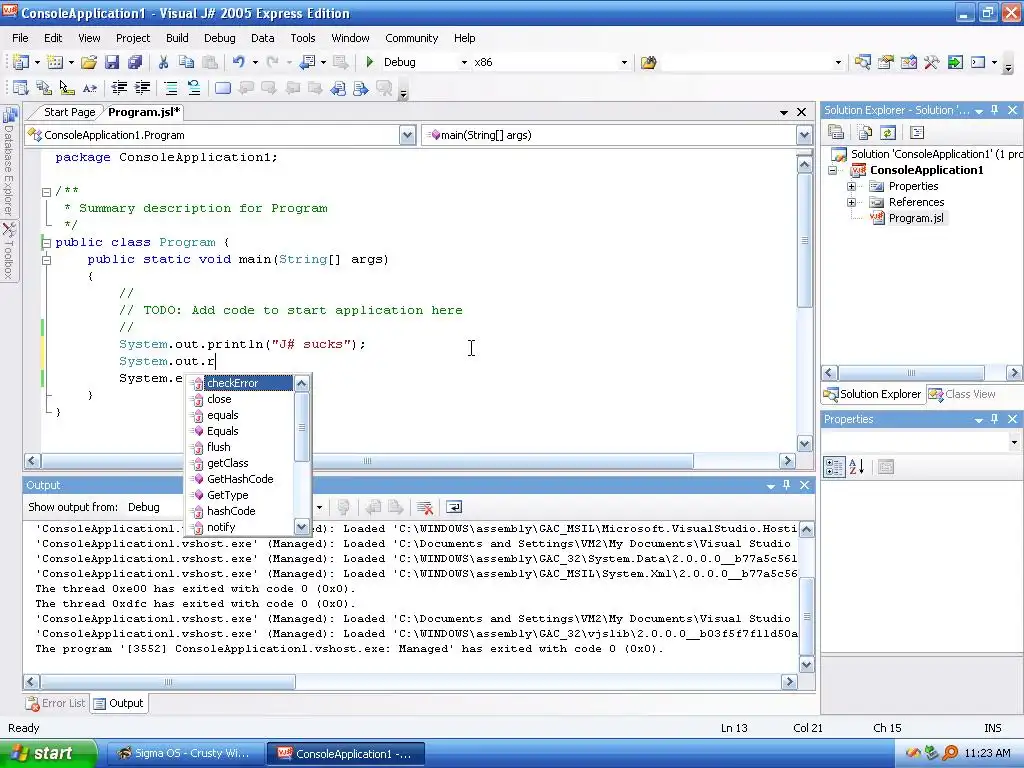Choose hashCode in the autocomplete list
This screenshot has height=768, width=1024.
(x=231, y=511)
